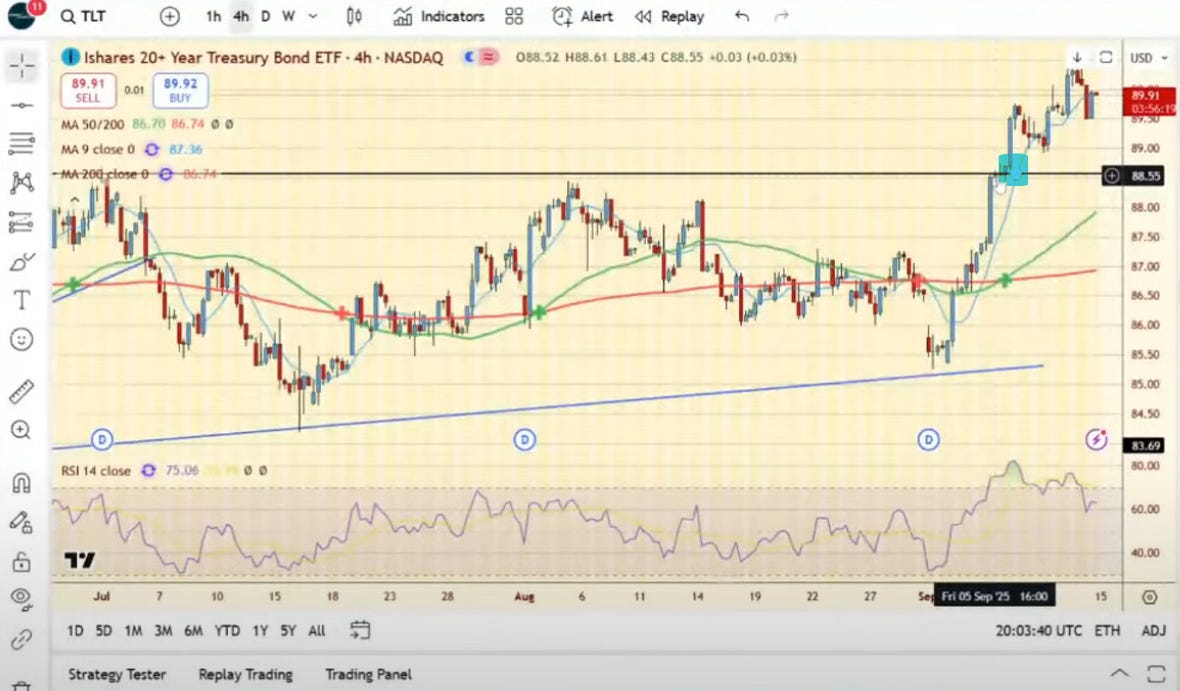Set range to YTD
Screen dimensions: 1180x691
click(x=227, y=631)
